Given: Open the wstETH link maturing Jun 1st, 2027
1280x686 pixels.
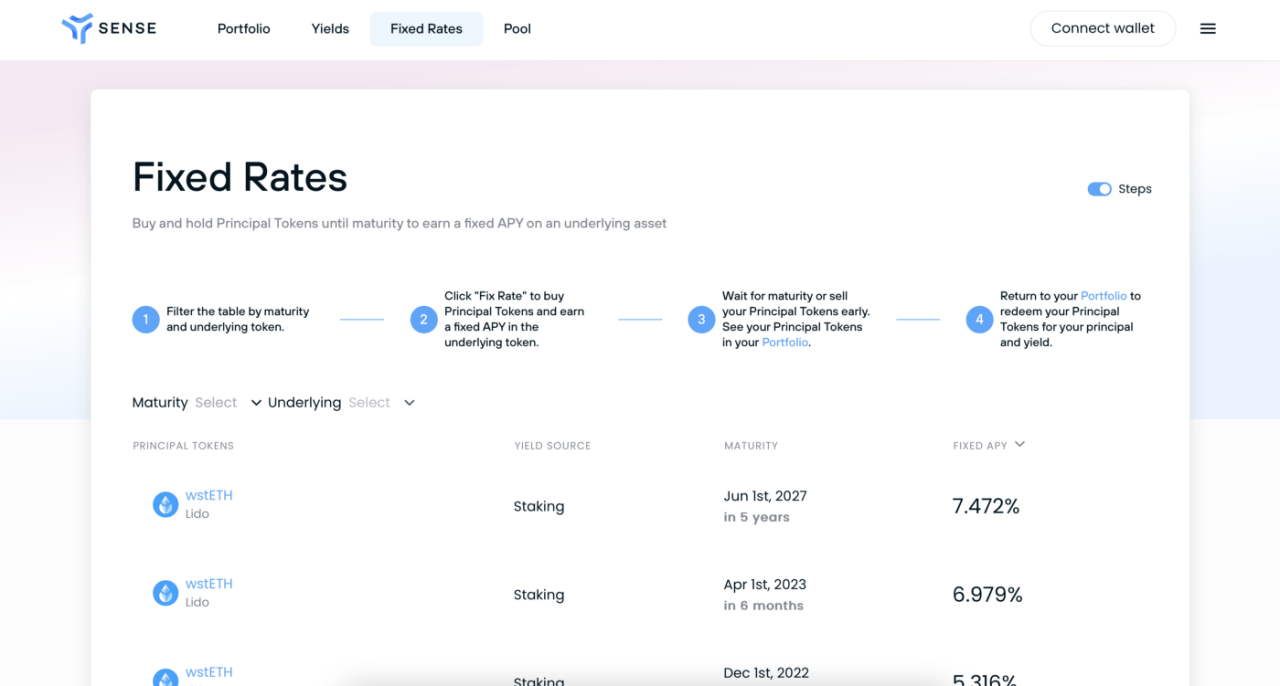Looking at the screenshot, I should pos(209,495).
